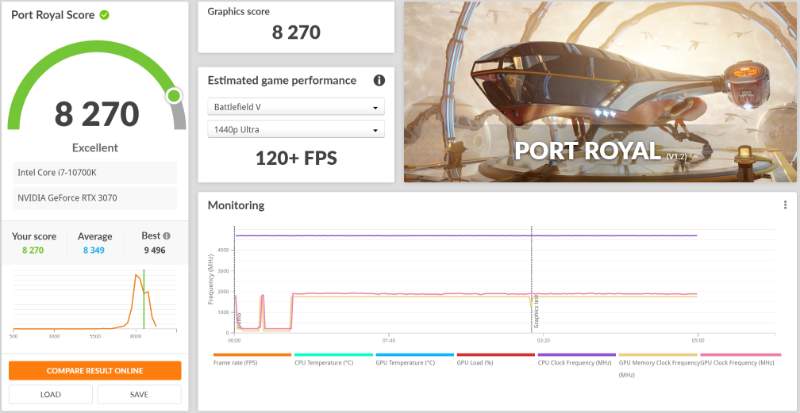Toggle the GPU Load (%) legend entry
Screen dimensions: 800x413
coord(495,359)
